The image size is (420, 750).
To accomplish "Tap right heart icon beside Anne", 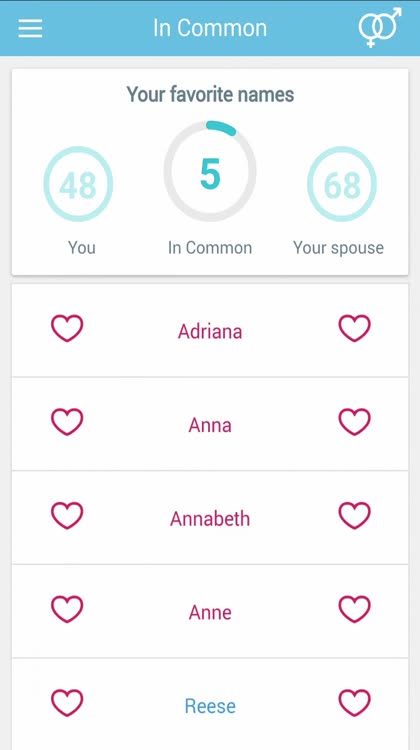I will click(354, 609).
